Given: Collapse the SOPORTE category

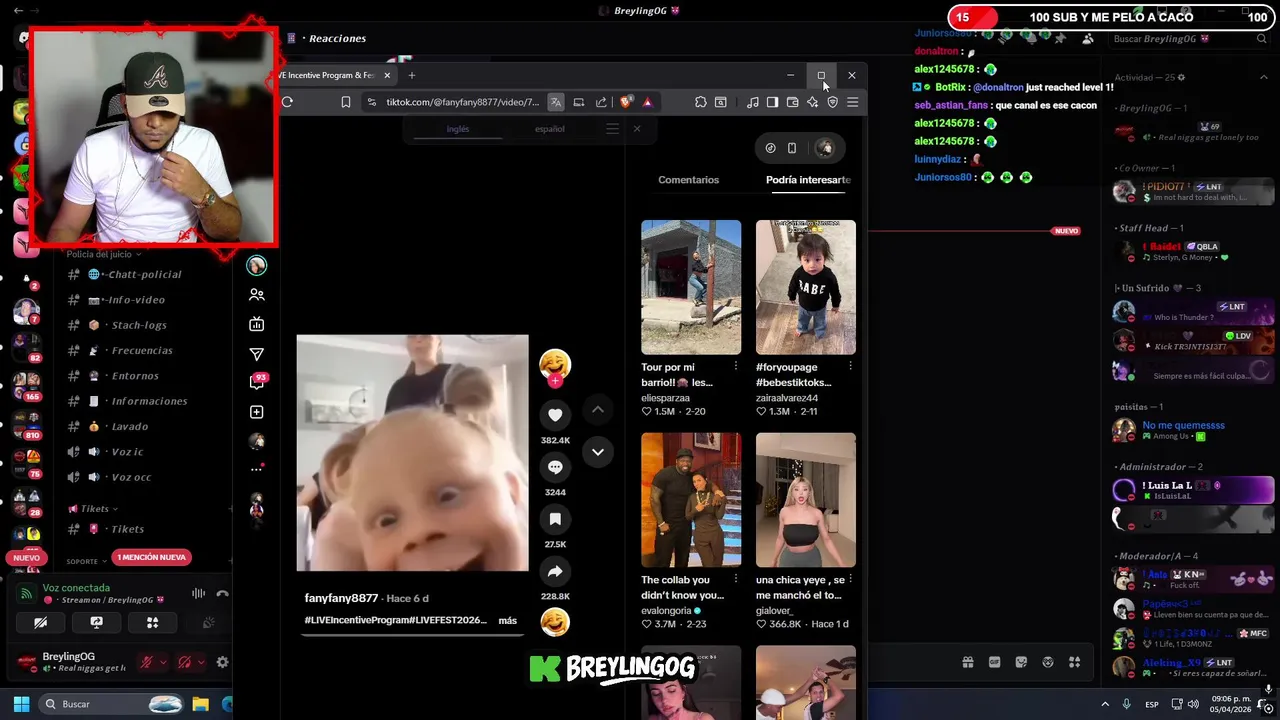Looking at the screenshot, I should [x=87, y=561].
